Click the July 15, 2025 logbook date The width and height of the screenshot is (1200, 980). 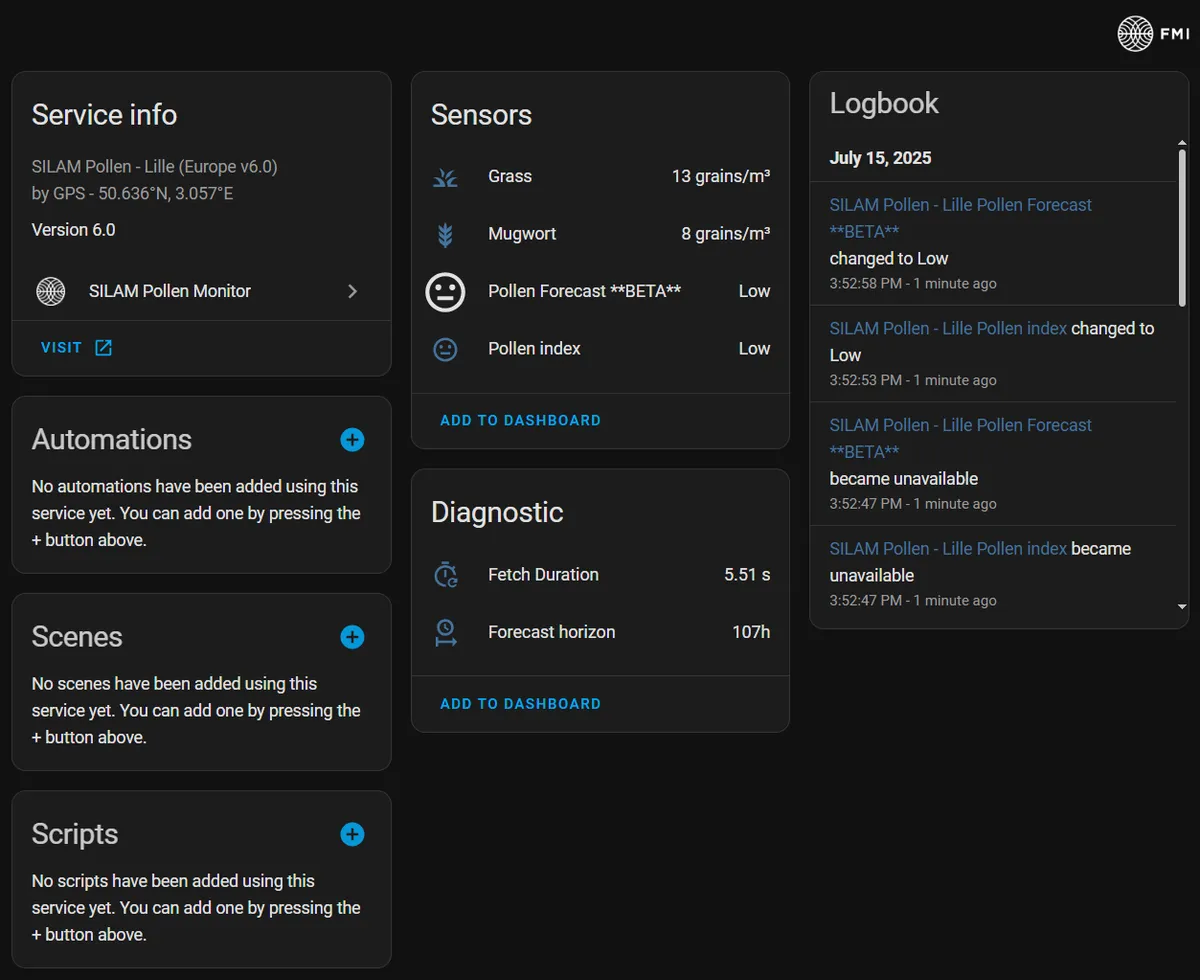(880, 158)
